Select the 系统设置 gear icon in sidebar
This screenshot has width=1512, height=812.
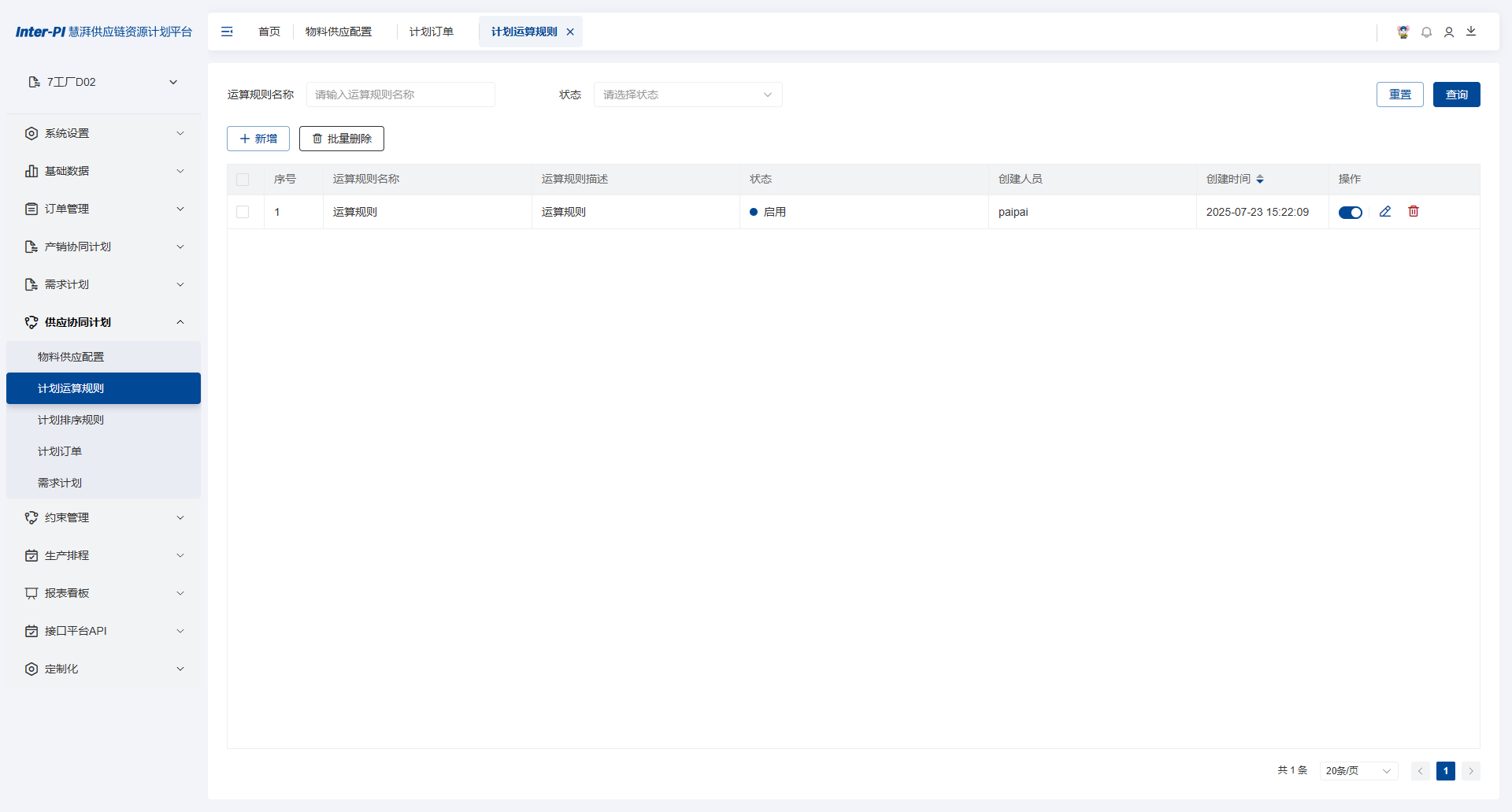[31, 133]
